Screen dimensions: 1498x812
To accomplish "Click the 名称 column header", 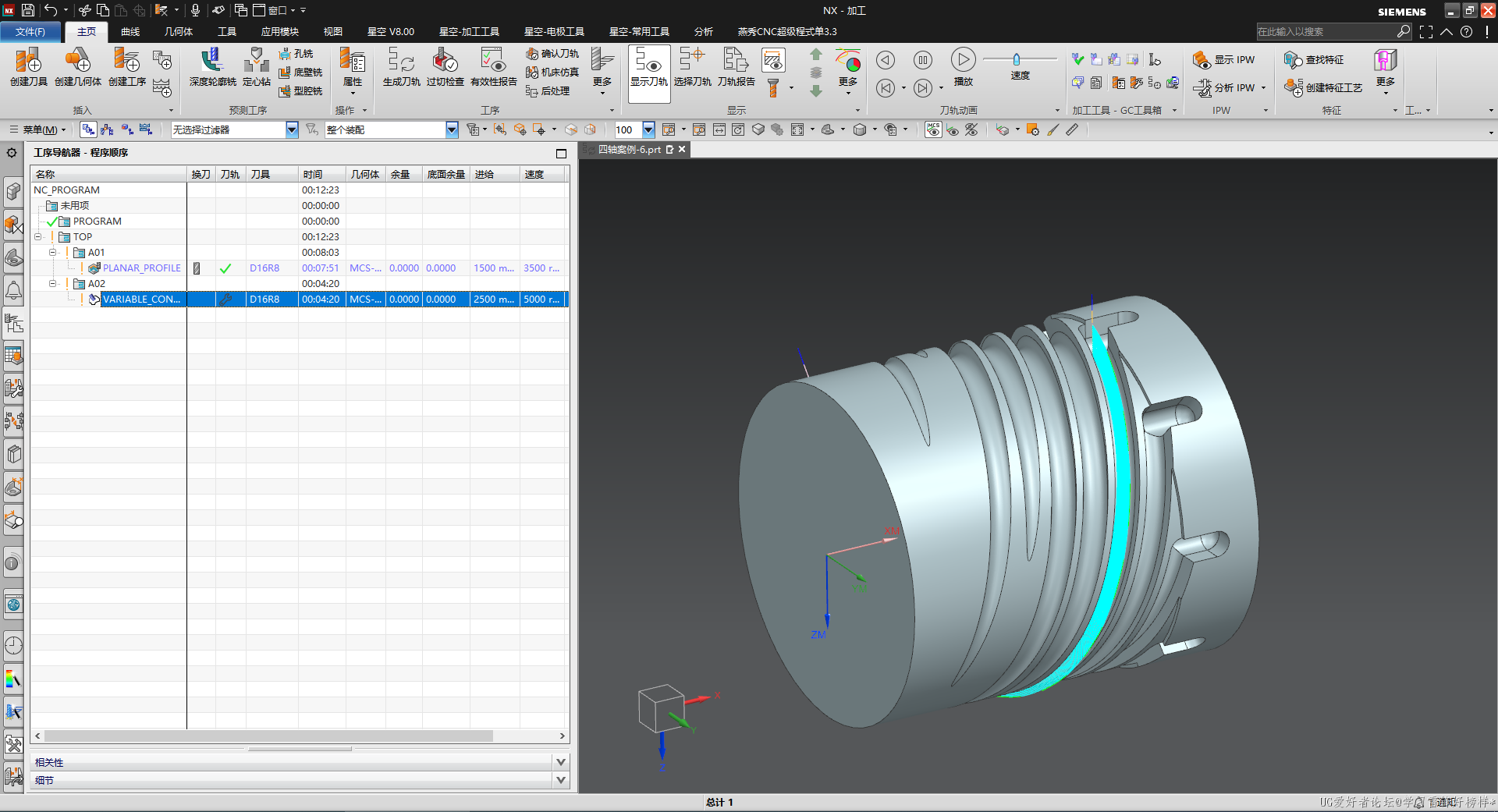I will pyautogui.click(x=109, y=174).
